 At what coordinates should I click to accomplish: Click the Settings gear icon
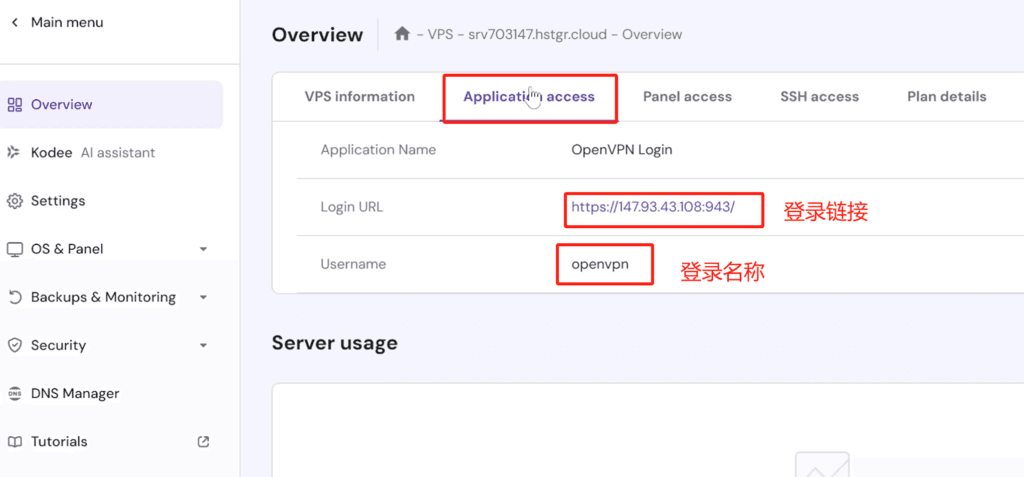tap(14, 201)
